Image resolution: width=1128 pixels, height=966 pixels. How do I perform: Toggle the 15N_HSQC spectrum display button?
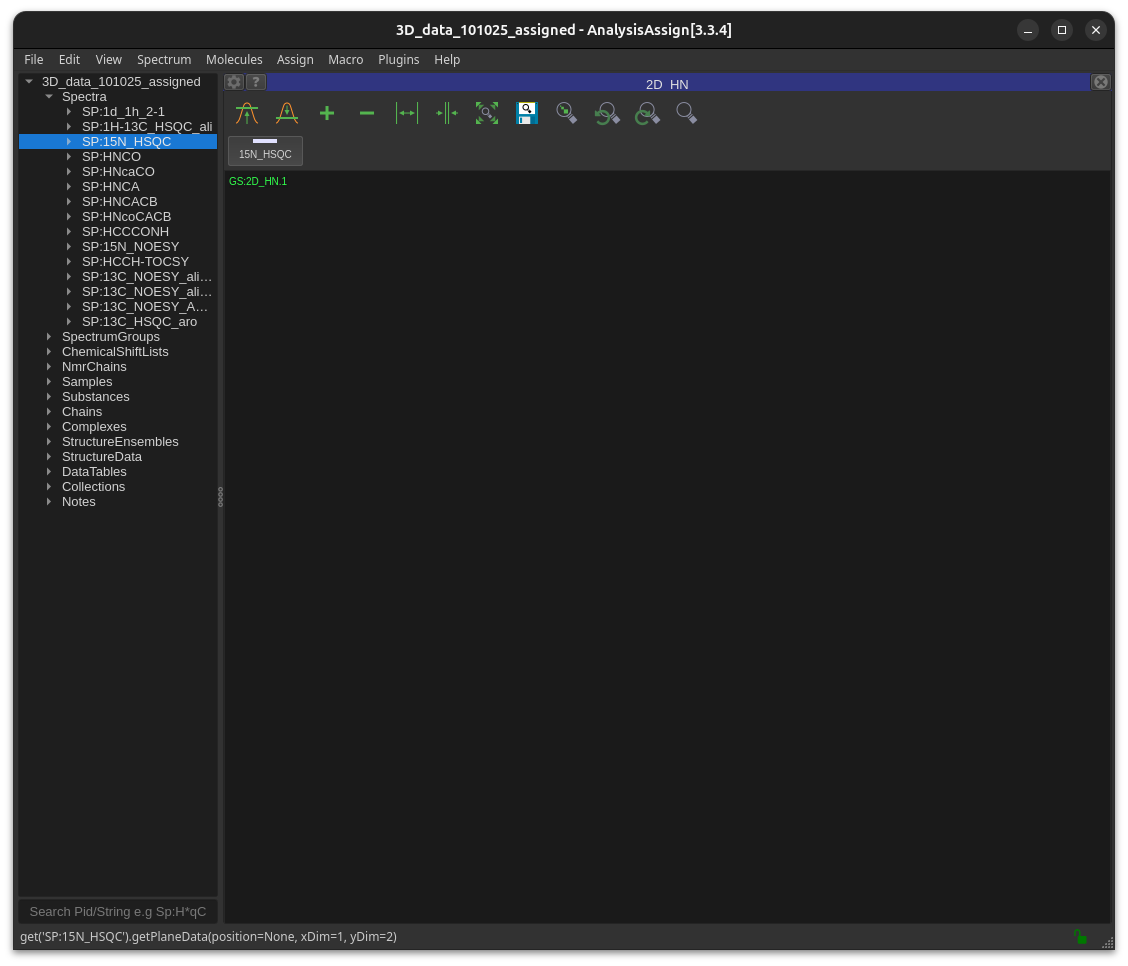point(265,151)
